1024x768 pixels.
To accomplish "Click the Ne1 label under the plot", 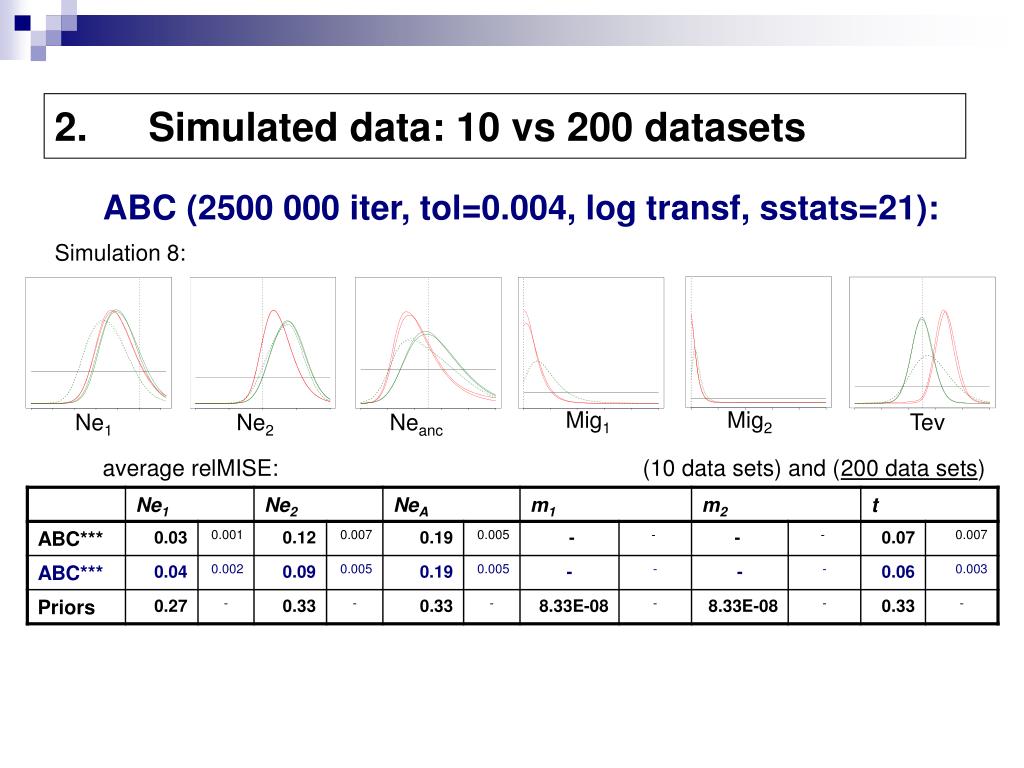I will [x=93, y=424].
